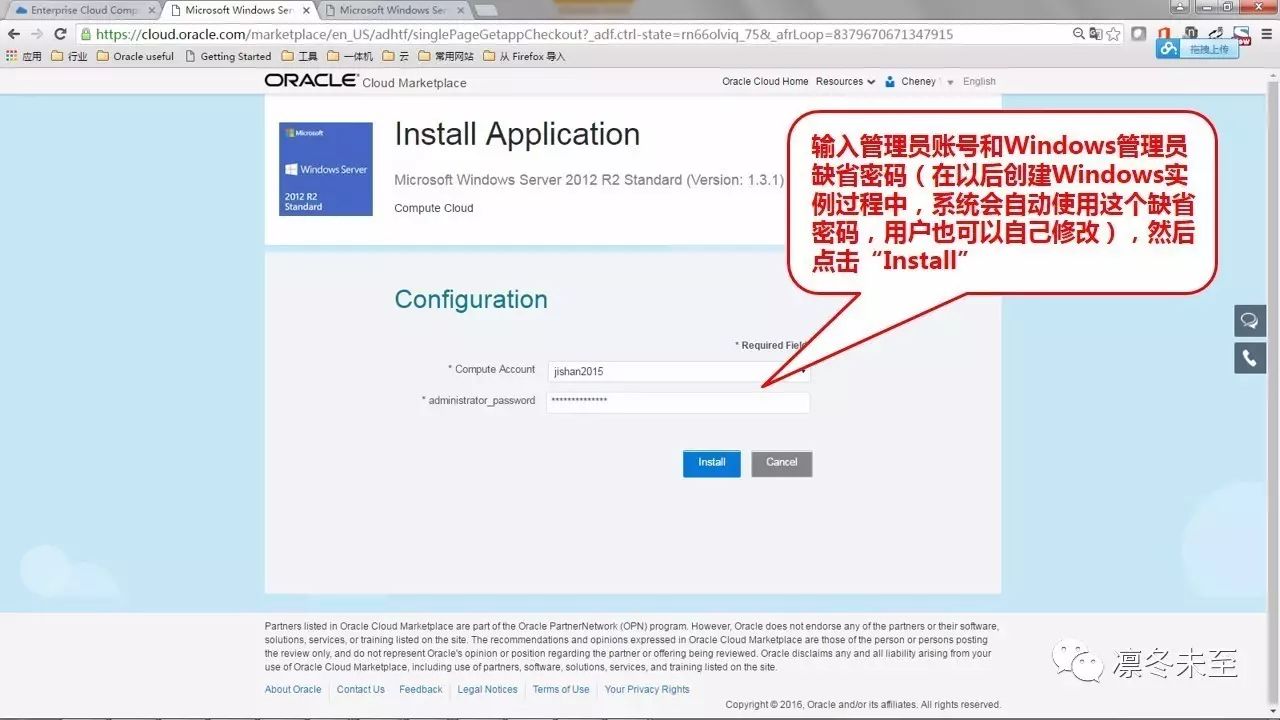The height and width of the screenshot is (720, 1280).
Task: Click the Office extension icon
Action: tap(1164, 34)
